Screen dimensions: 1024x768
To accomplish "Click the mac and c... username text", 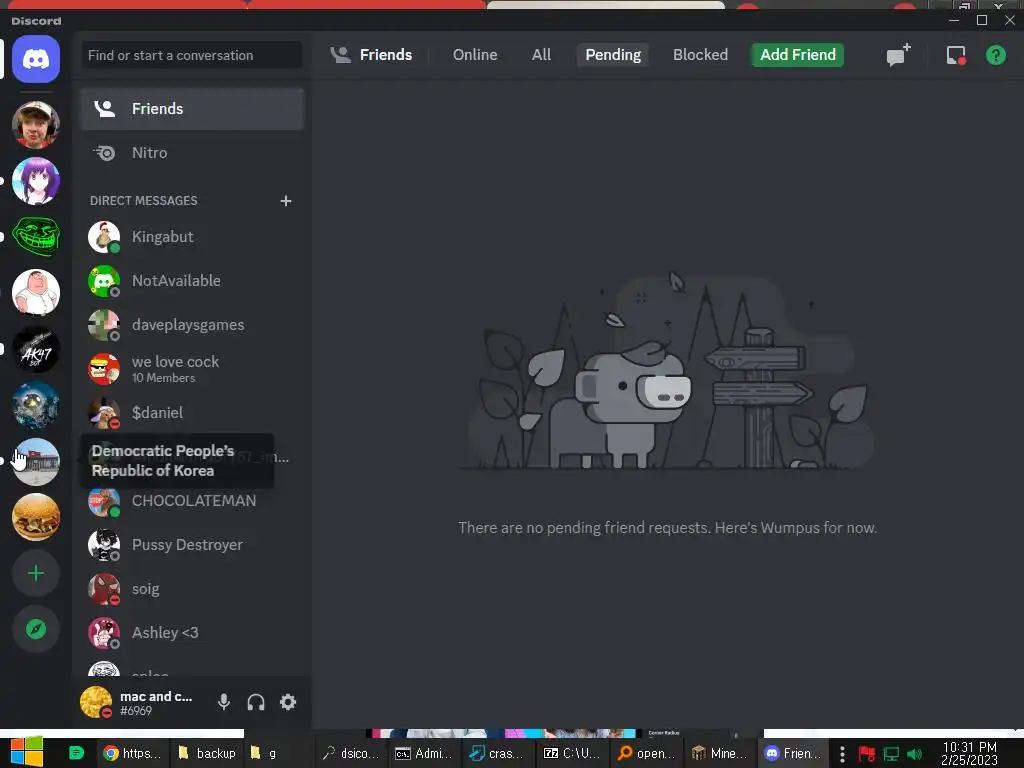I will click(x=156, y=696).
